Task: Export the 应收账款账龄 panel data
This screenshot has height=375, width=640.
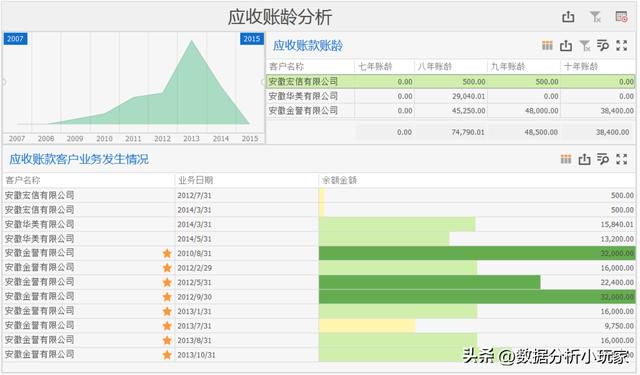Action: pos(566,45)
